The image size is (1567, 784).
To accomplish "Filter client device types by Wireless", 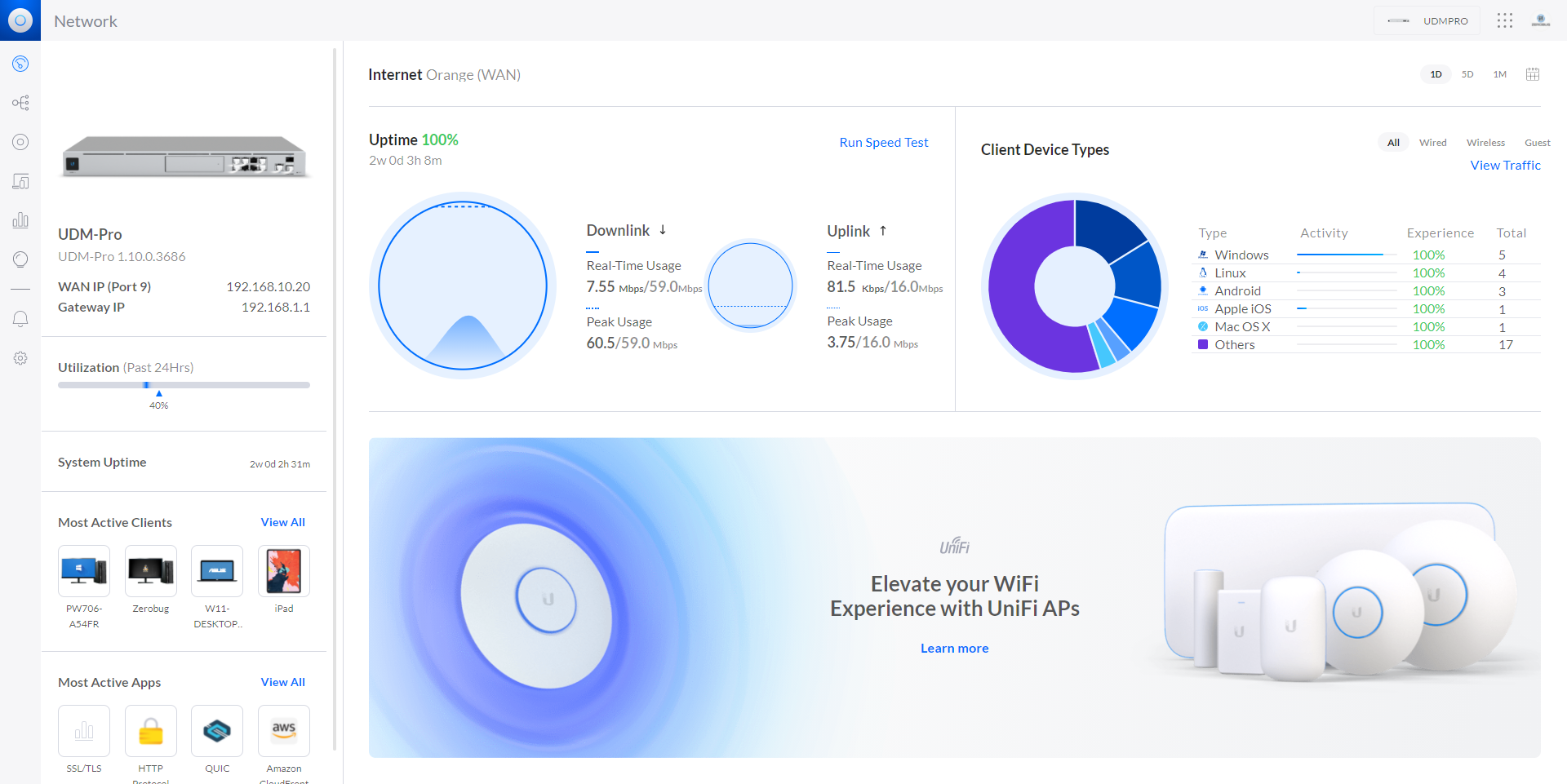I will tap(1485, 143).
